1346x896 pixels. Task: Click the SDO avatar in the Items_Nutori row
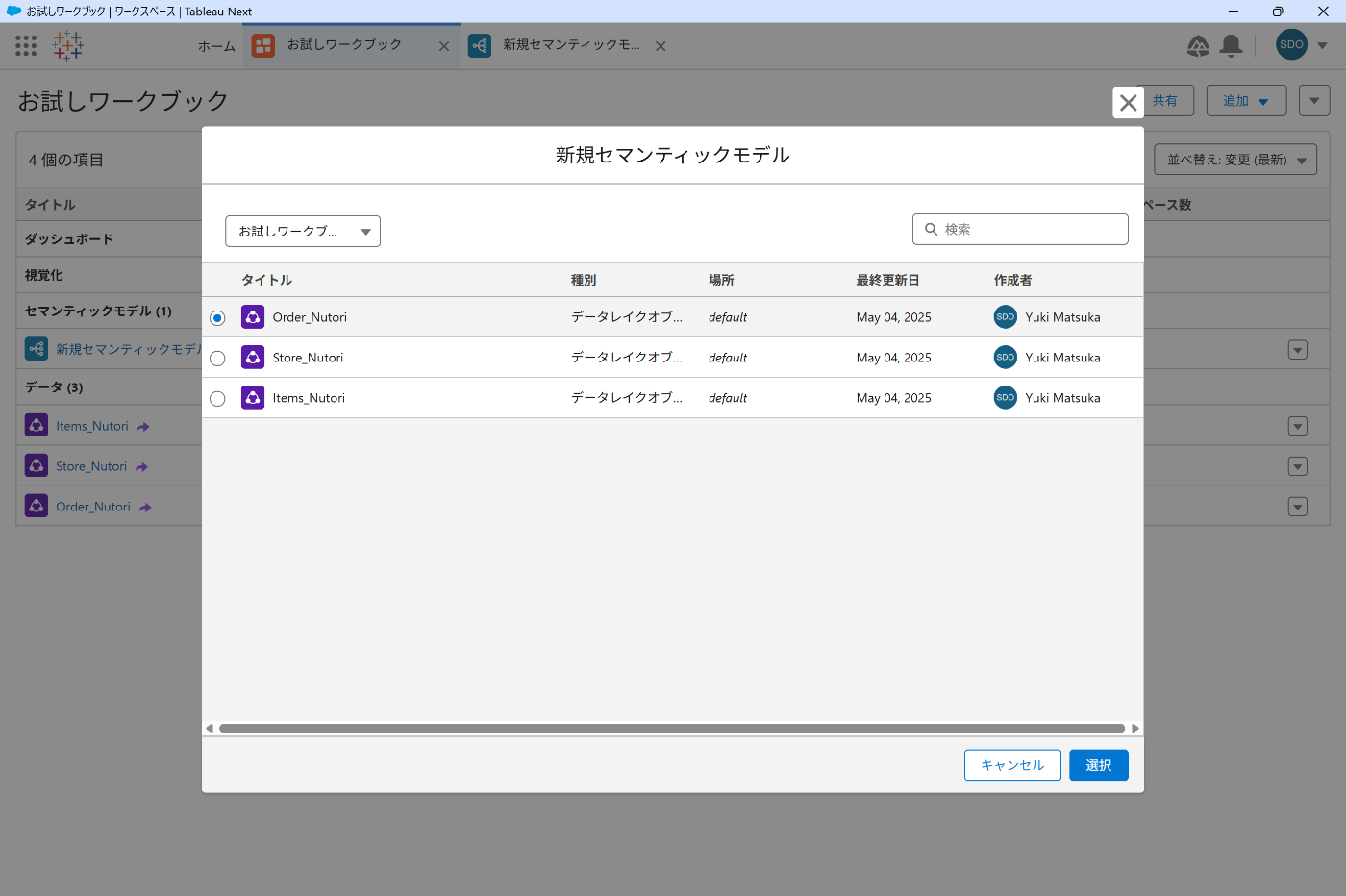(x=1006, y=397)
